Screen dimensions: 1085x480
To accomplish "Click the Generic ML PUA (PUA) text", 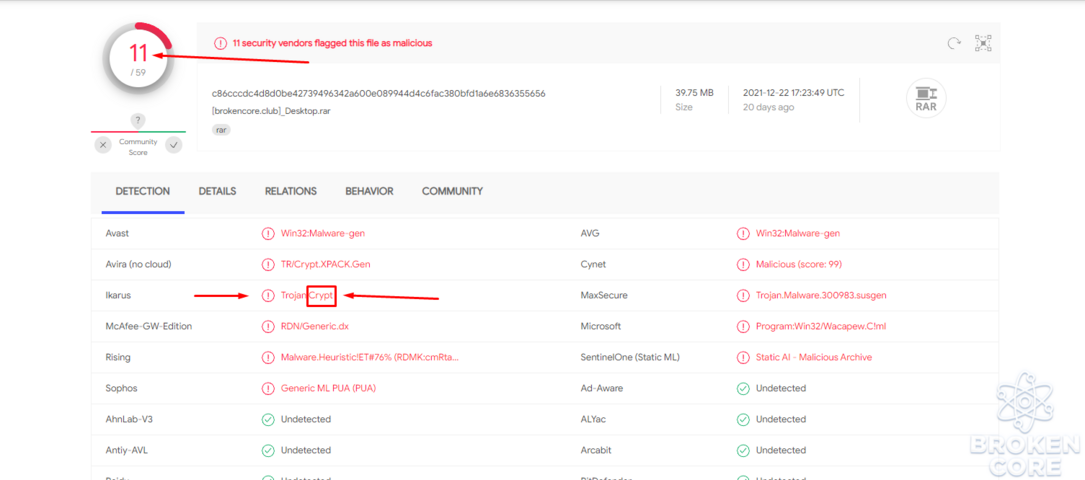I will point(328,389).
